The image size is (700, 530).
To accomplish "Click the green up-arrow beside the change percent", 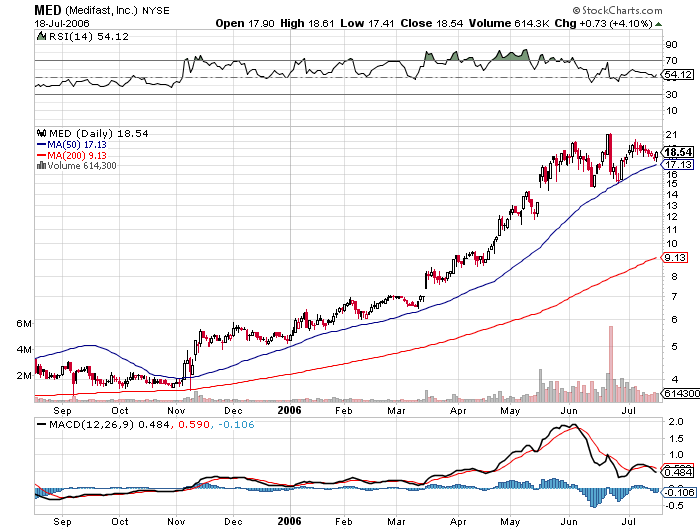I will [658, 24].
